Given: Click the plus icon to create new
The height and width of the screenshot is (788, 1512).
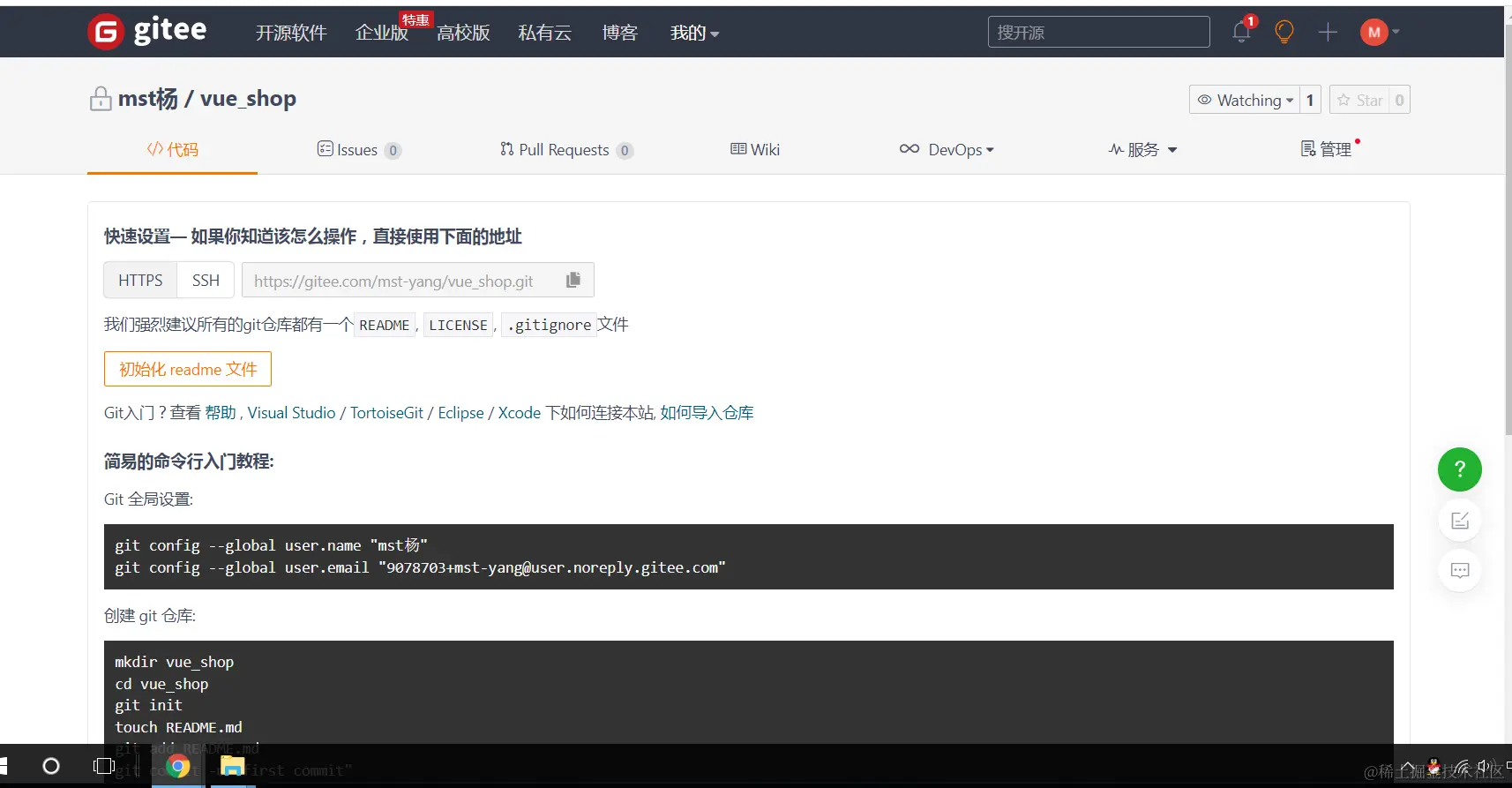Looking at the screenshot, I should [x=1328, y=33].
